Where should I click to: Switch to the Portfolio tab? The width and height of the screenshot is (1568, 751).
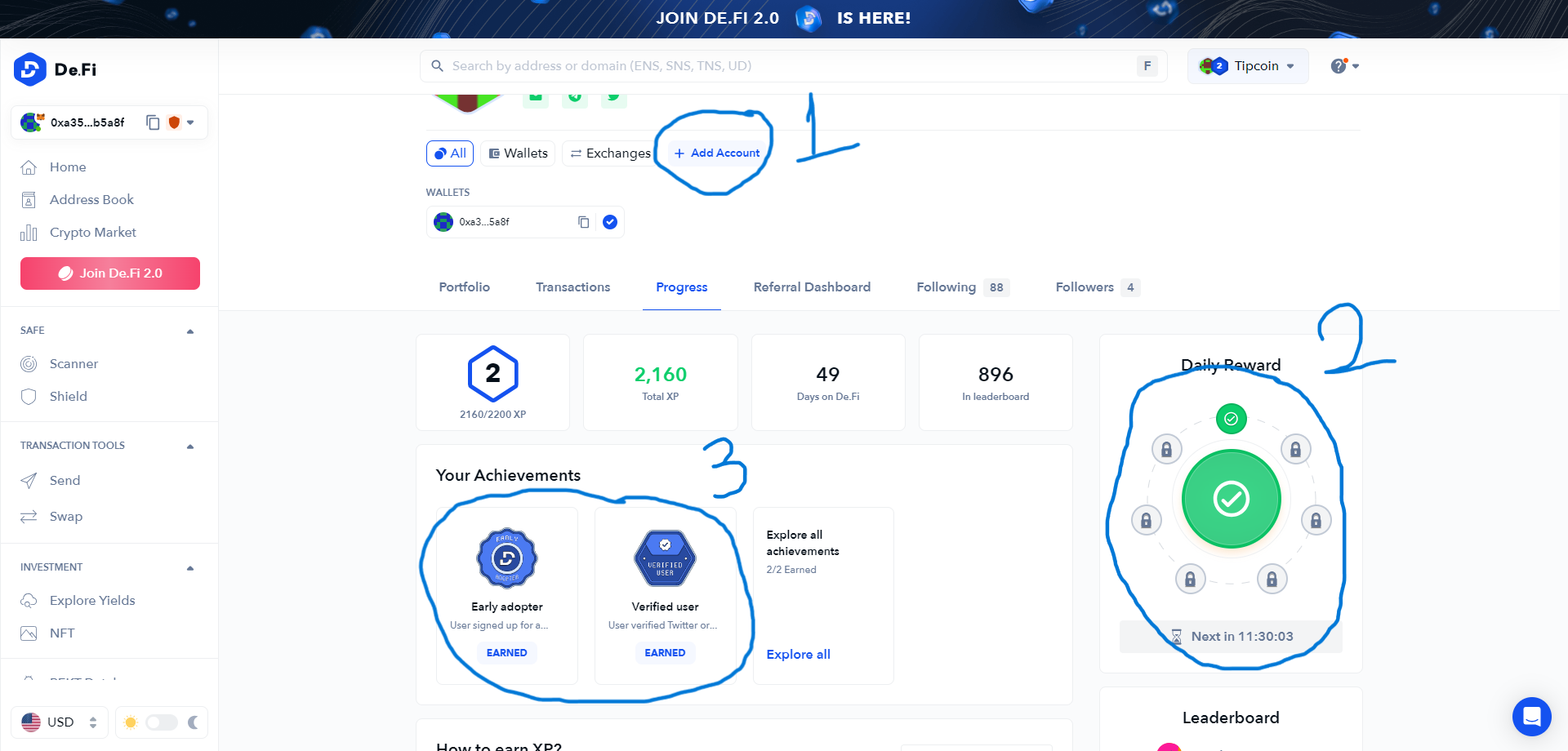pyautogui.click(x=465, y=287)
